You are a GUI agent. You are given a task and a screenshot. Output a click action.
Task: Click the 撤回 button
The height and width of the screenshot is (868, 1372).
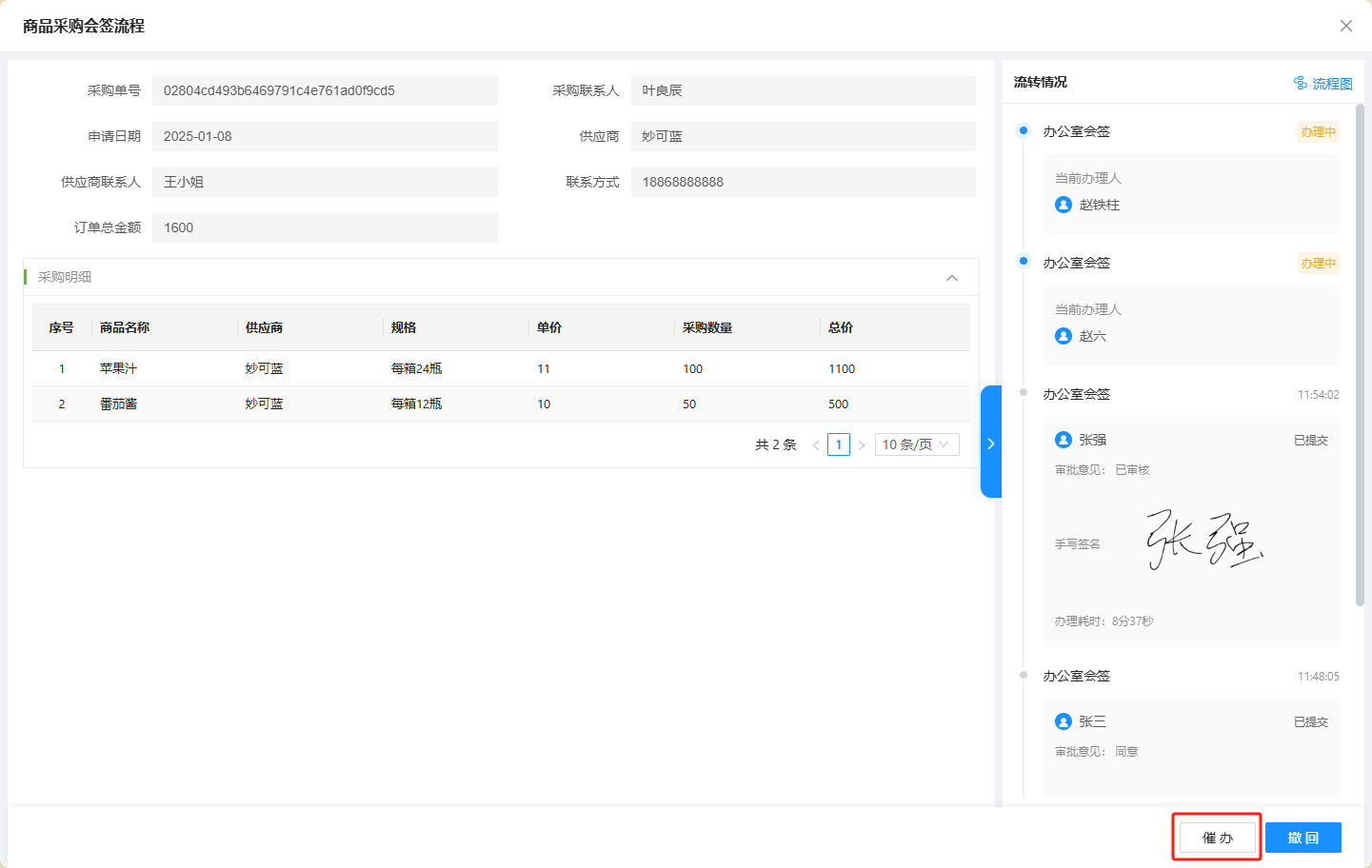(x=1302, y=838)
